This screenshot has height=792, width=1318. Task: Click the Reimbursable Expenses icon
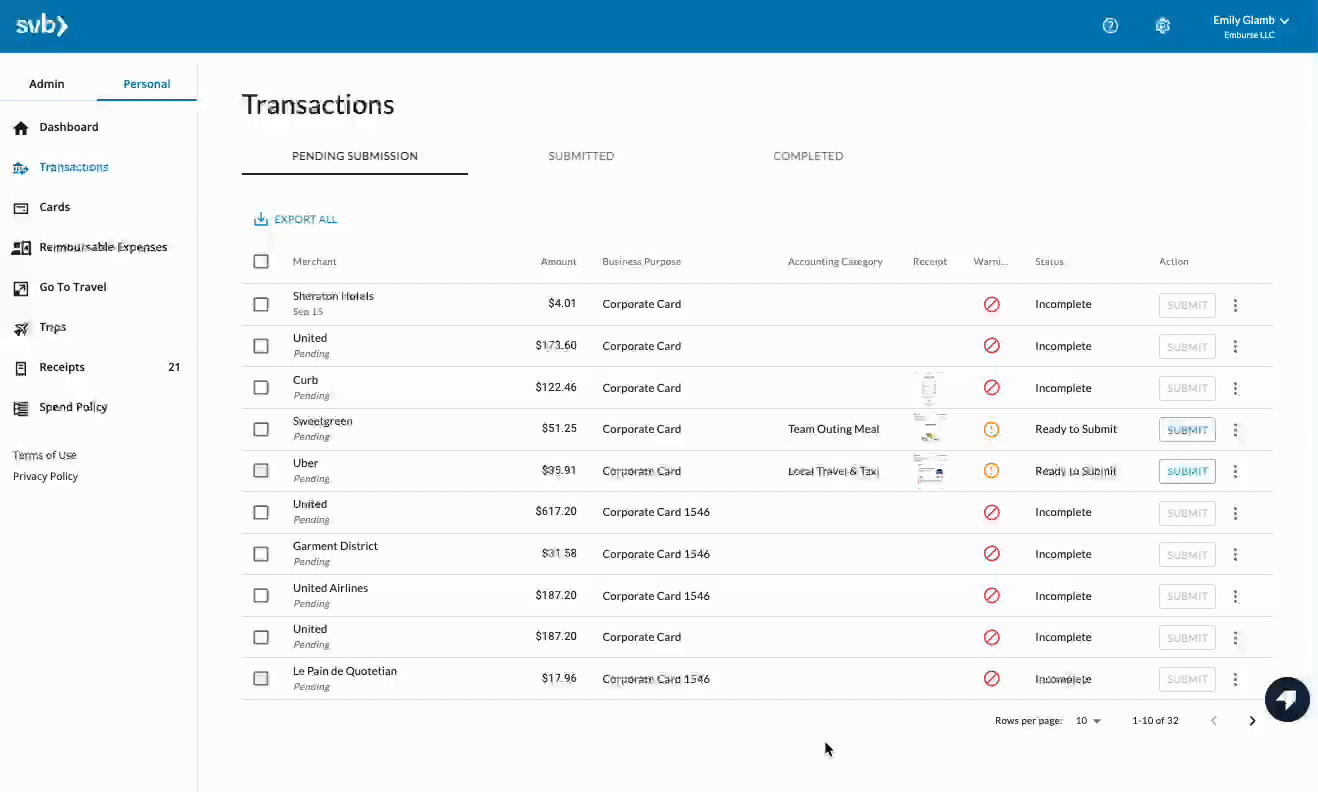point(21,248)
